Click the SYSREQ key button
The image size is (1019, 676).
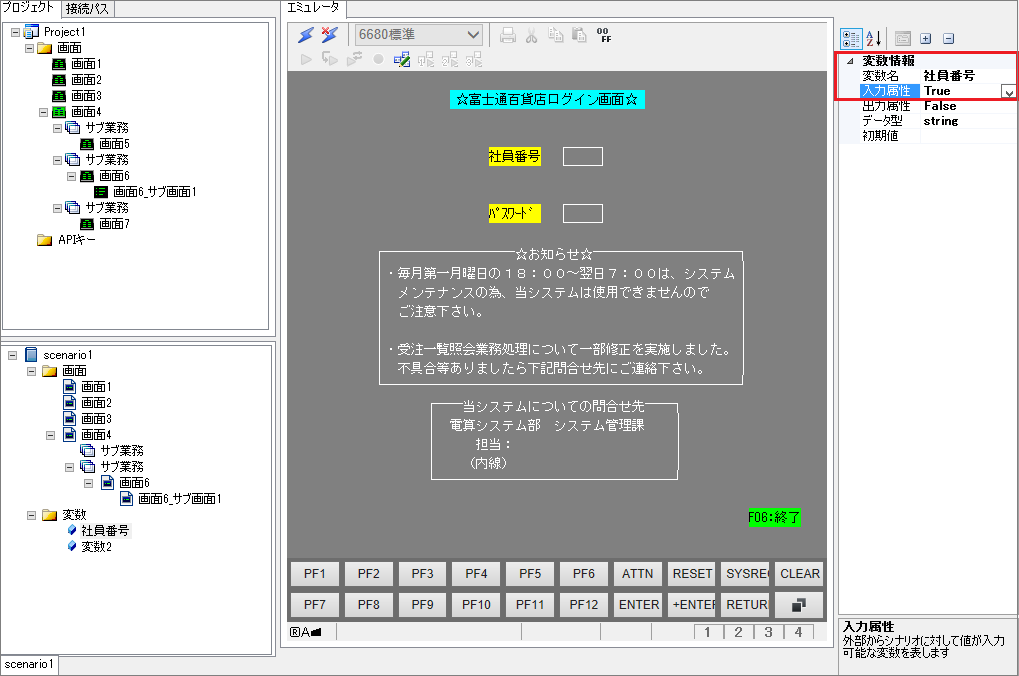(x=746, y=574)
